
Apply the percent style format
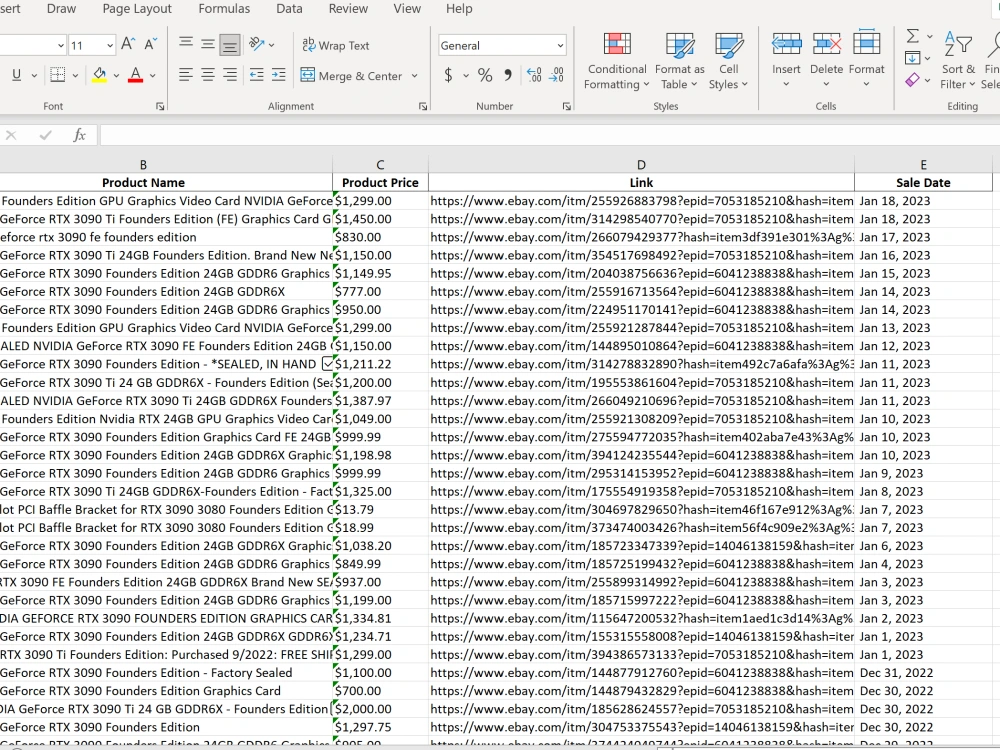pos(485,75)
